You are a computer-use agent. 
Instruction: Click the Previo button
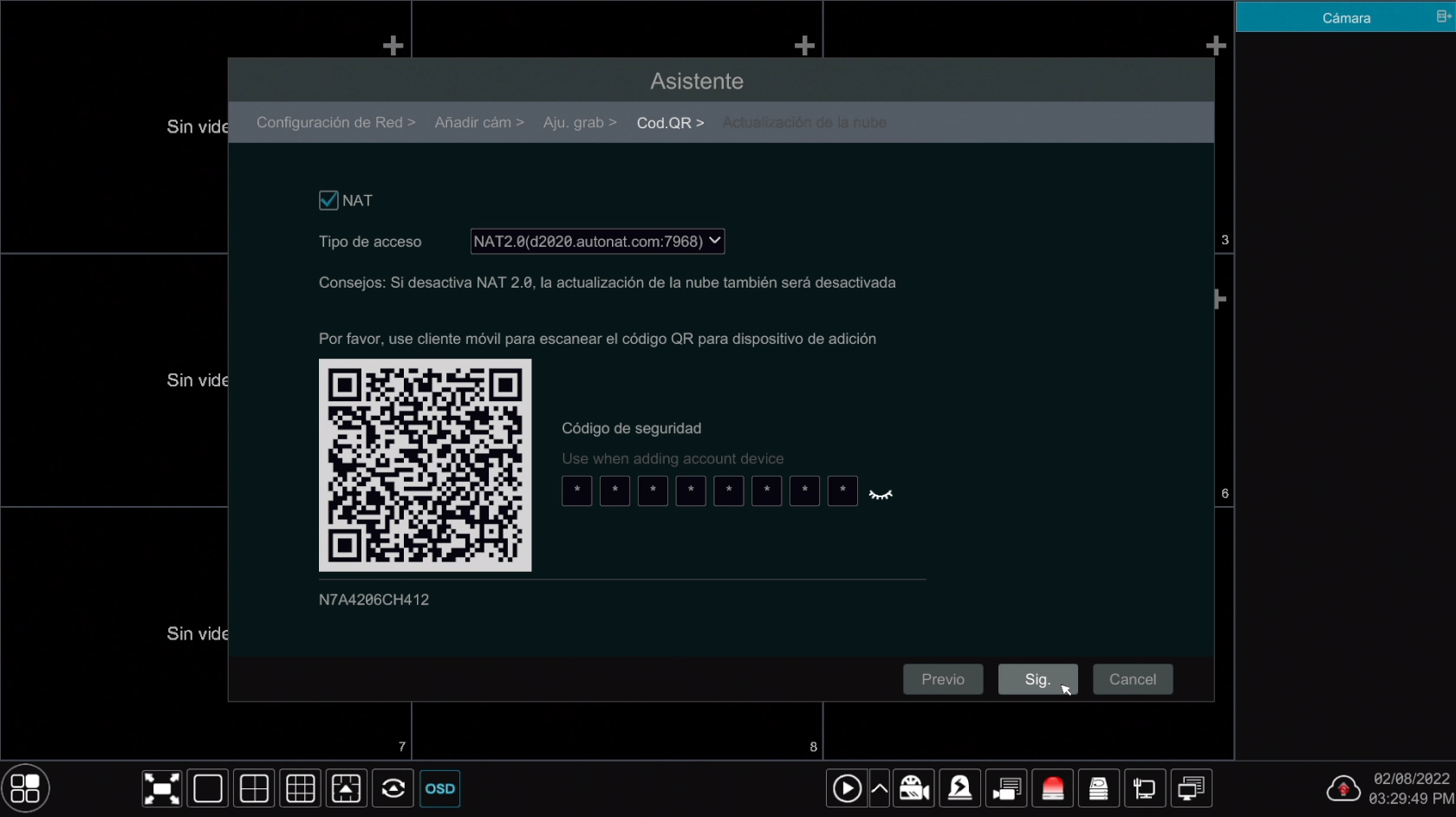coord(943,679)
